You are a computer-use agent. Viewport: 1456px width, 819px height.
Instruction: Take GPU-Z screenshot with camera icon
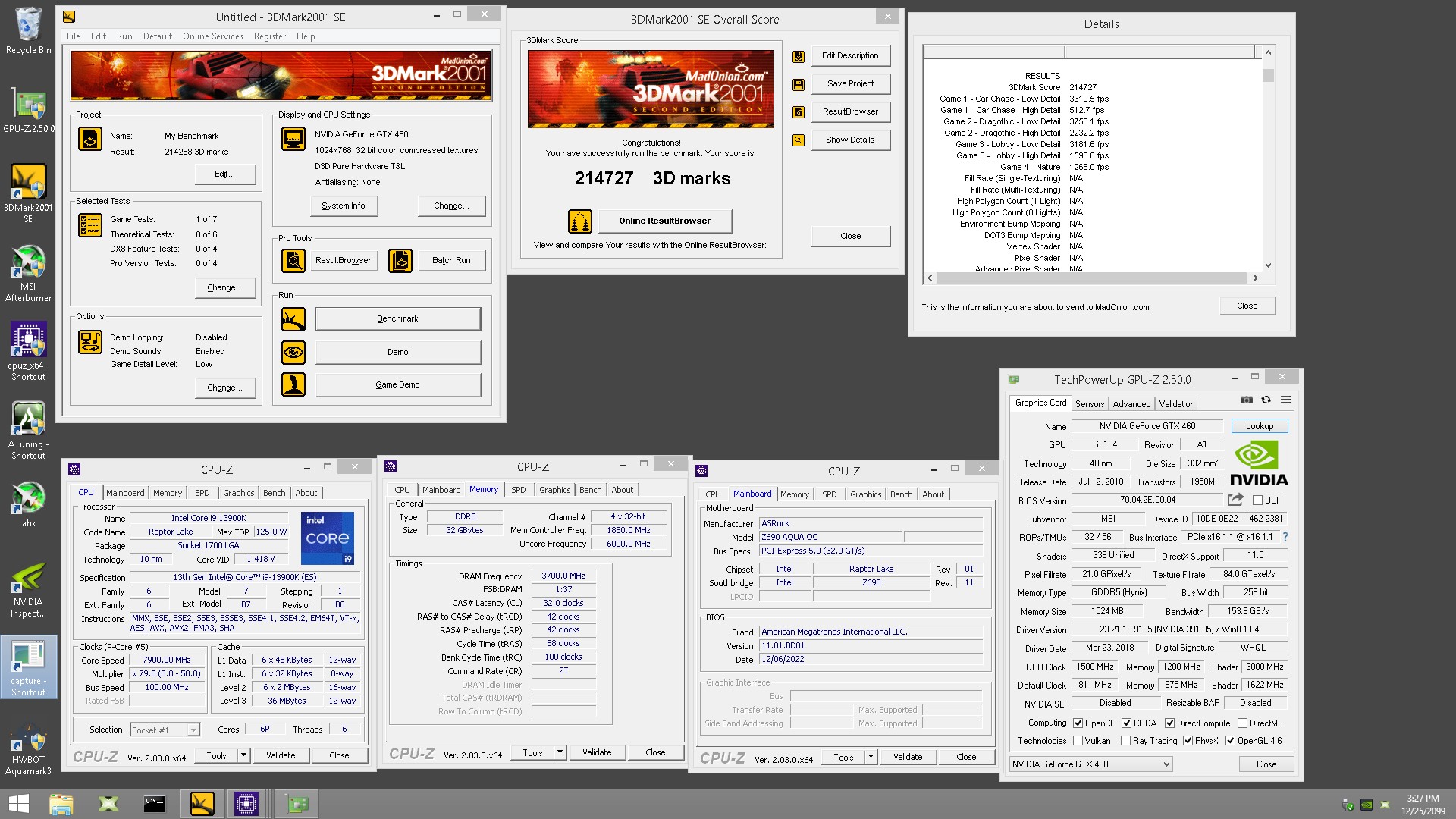point(1246,400)
